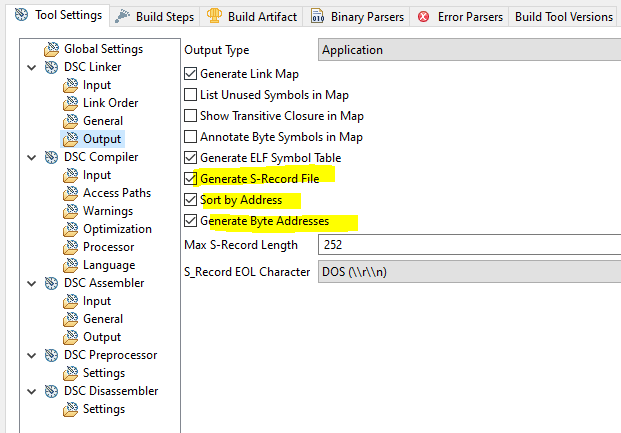The image size is (621, 433).
Task: Click the DSC Linker tool icon
Action: (x=50, y=67)
